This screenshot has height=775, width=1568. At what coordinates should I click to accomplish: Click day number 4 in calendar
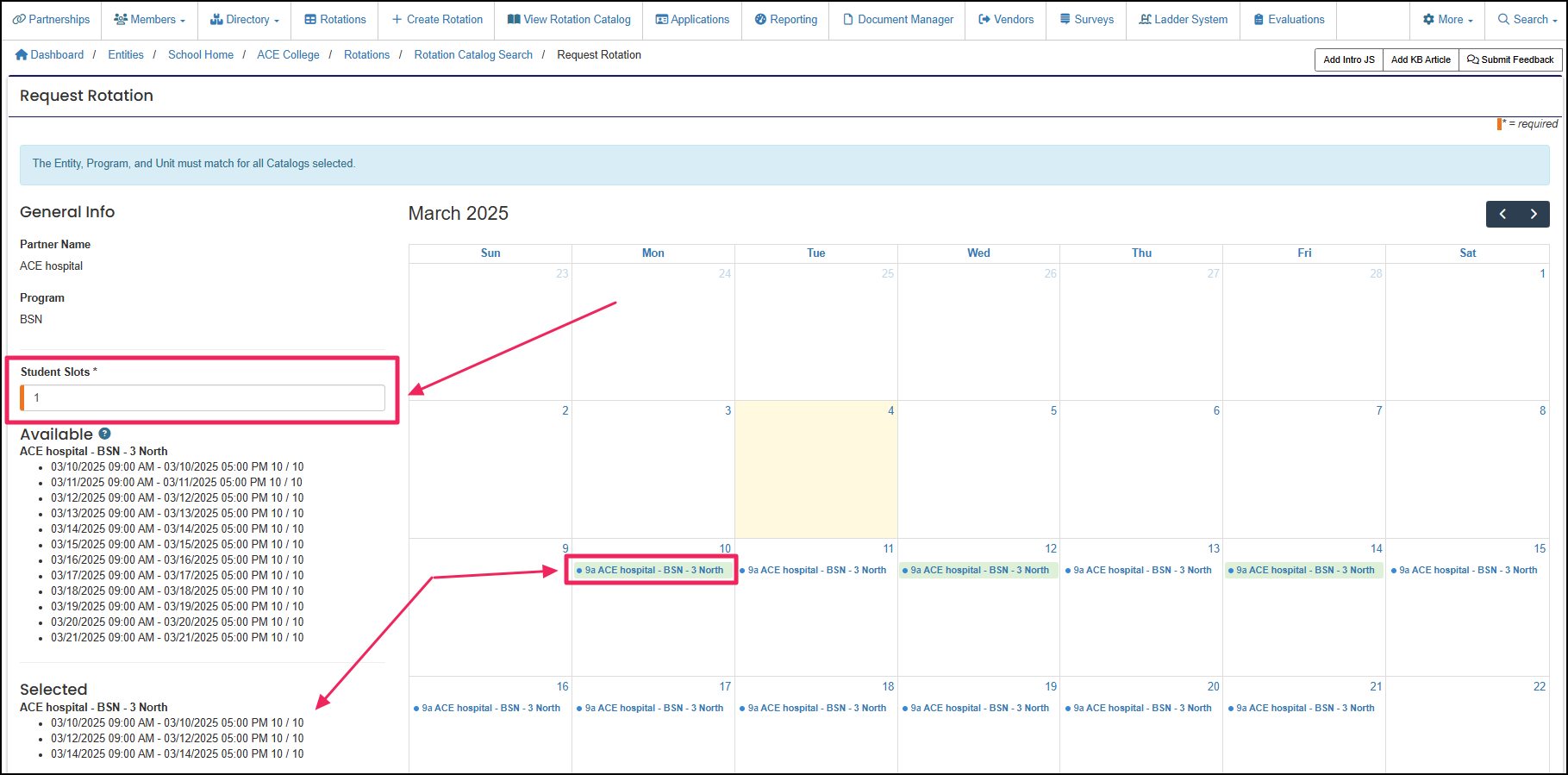[890, 411]
